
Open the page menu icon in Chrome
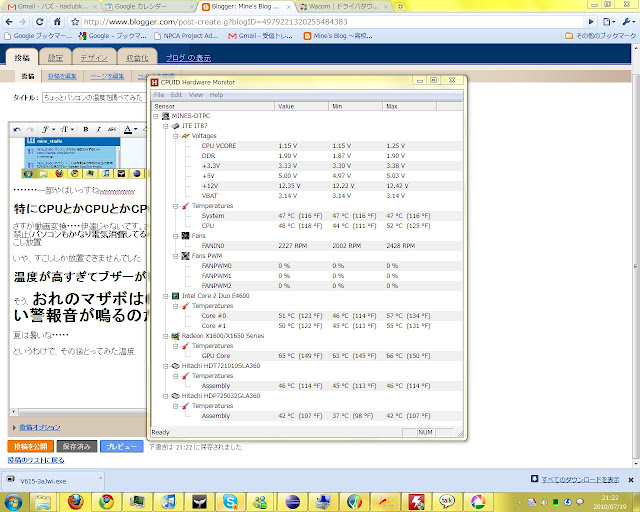pos(609,22)
